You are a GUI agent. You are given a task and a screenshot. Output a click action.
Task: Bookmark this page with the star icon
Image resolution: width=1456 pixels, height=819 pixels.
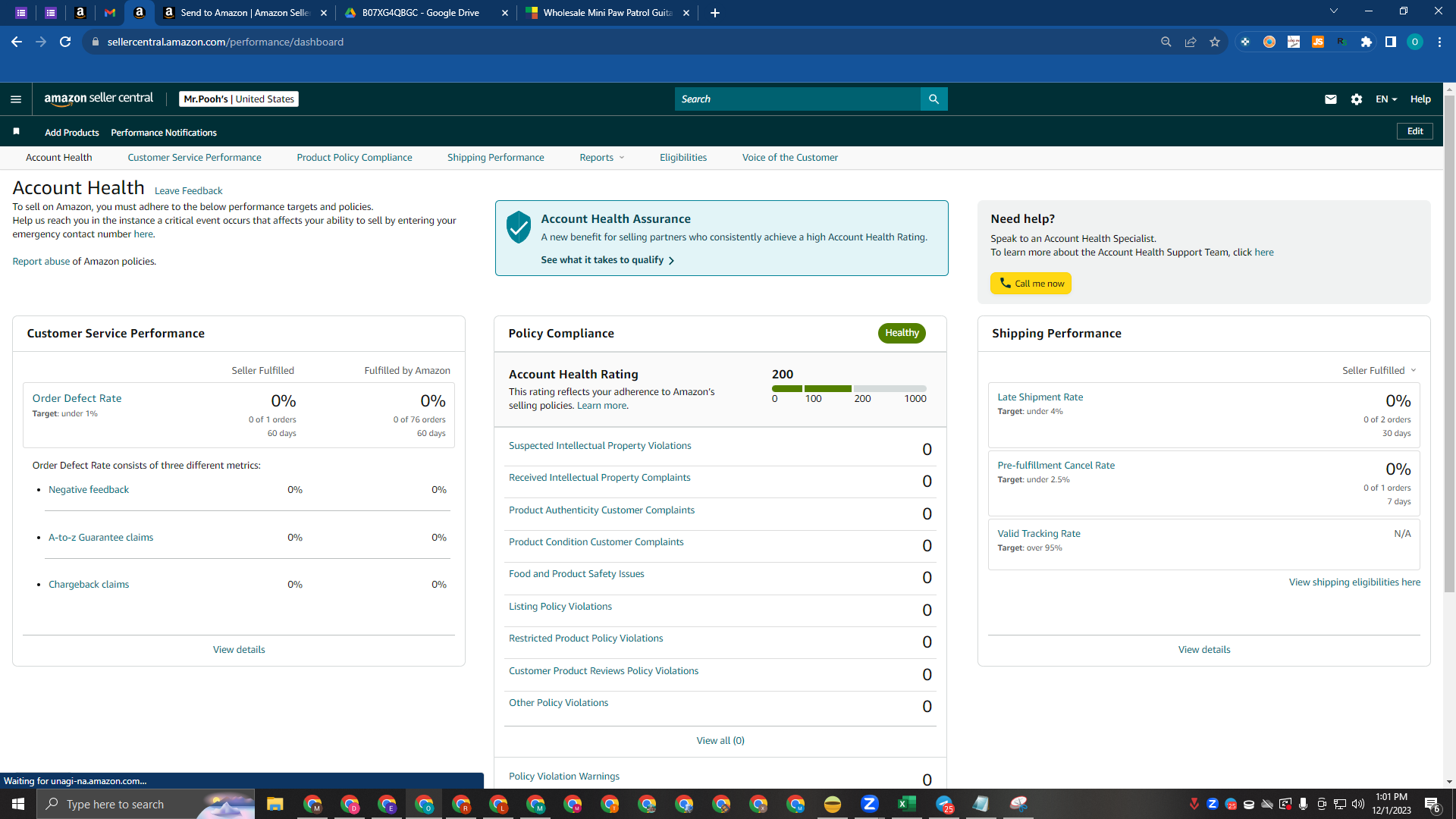coord(1215,42)
